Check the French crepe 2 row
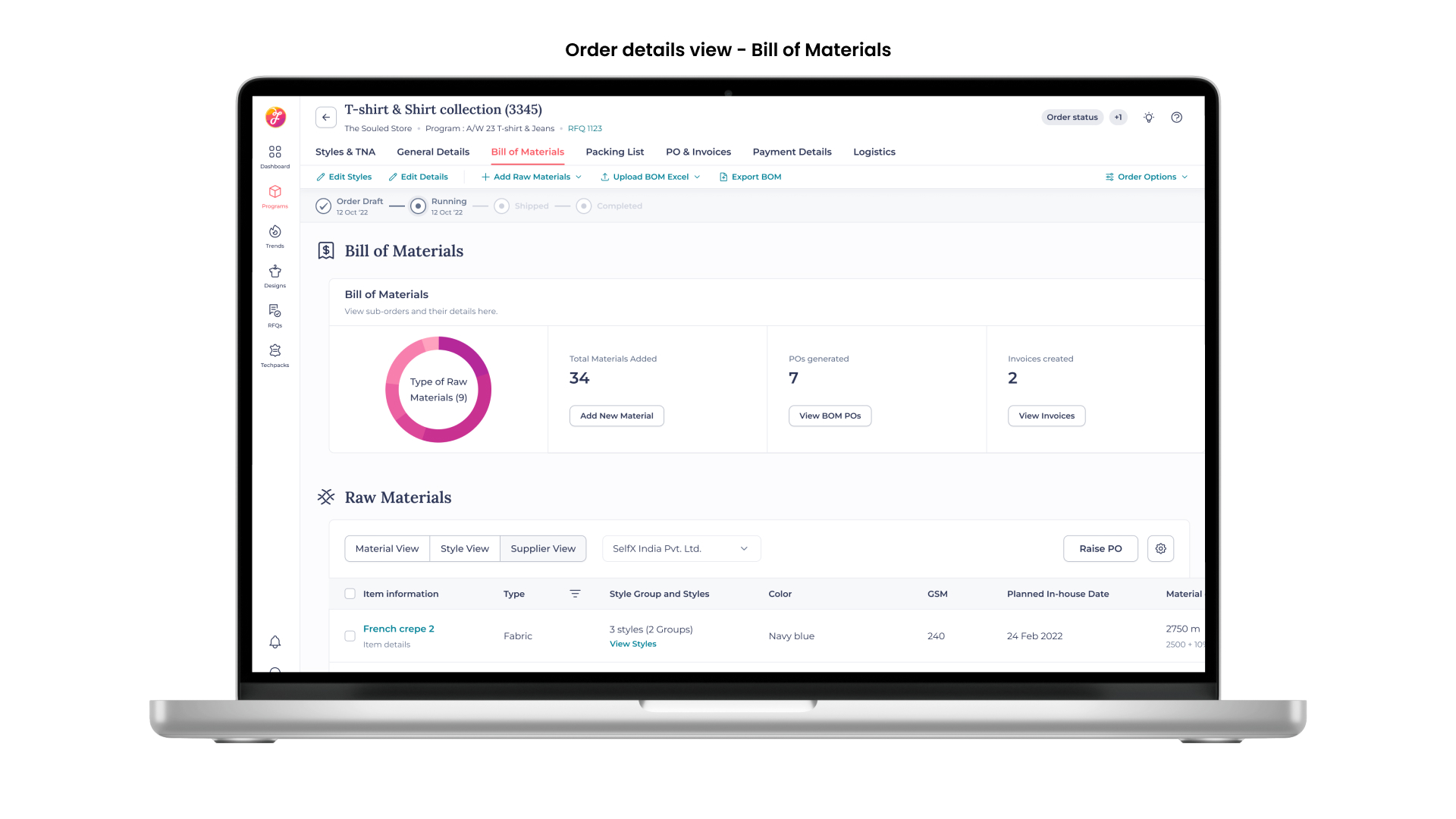The width and height of the screenshot is (1456, 819). [350, 636]
